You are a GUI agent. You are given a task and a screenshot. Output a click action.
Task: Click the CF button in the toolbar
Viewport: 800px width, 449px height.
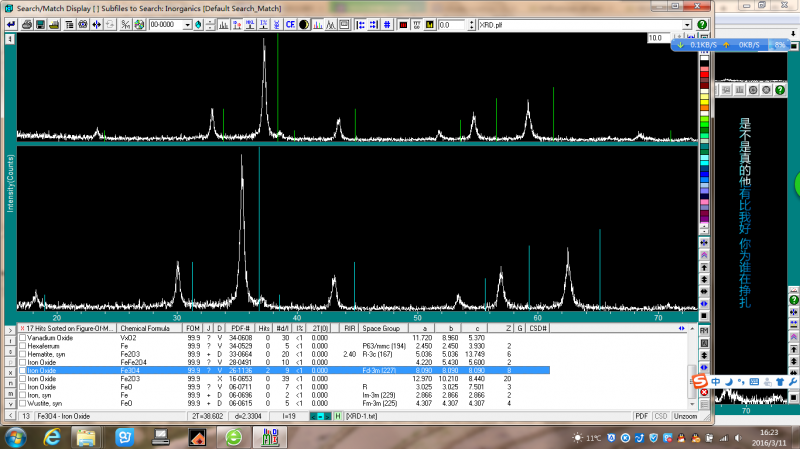290,24
